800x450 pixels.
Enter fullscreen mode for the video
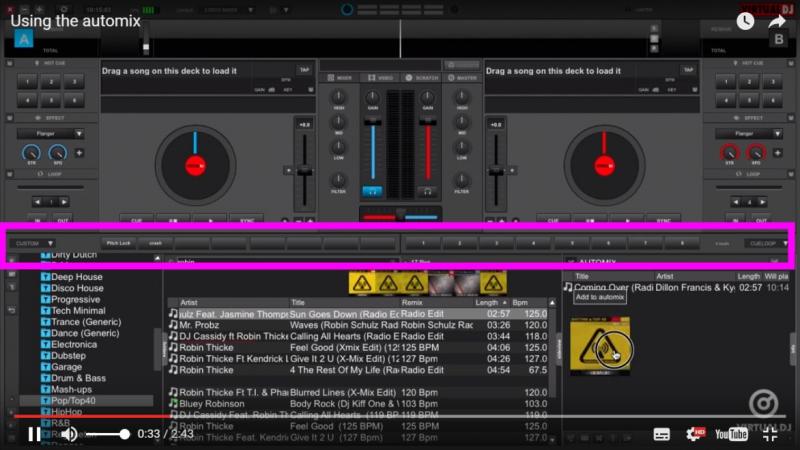[770, 434]
